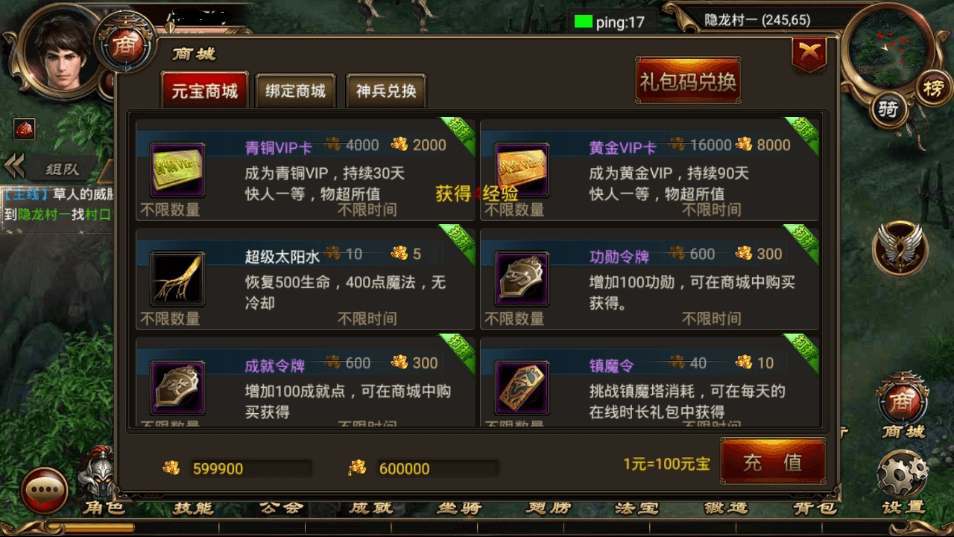Open the chat bubble icon at bottom left
Image resolution: width=954 pixels, height=537 pixels.
click(x=44, y=490)
